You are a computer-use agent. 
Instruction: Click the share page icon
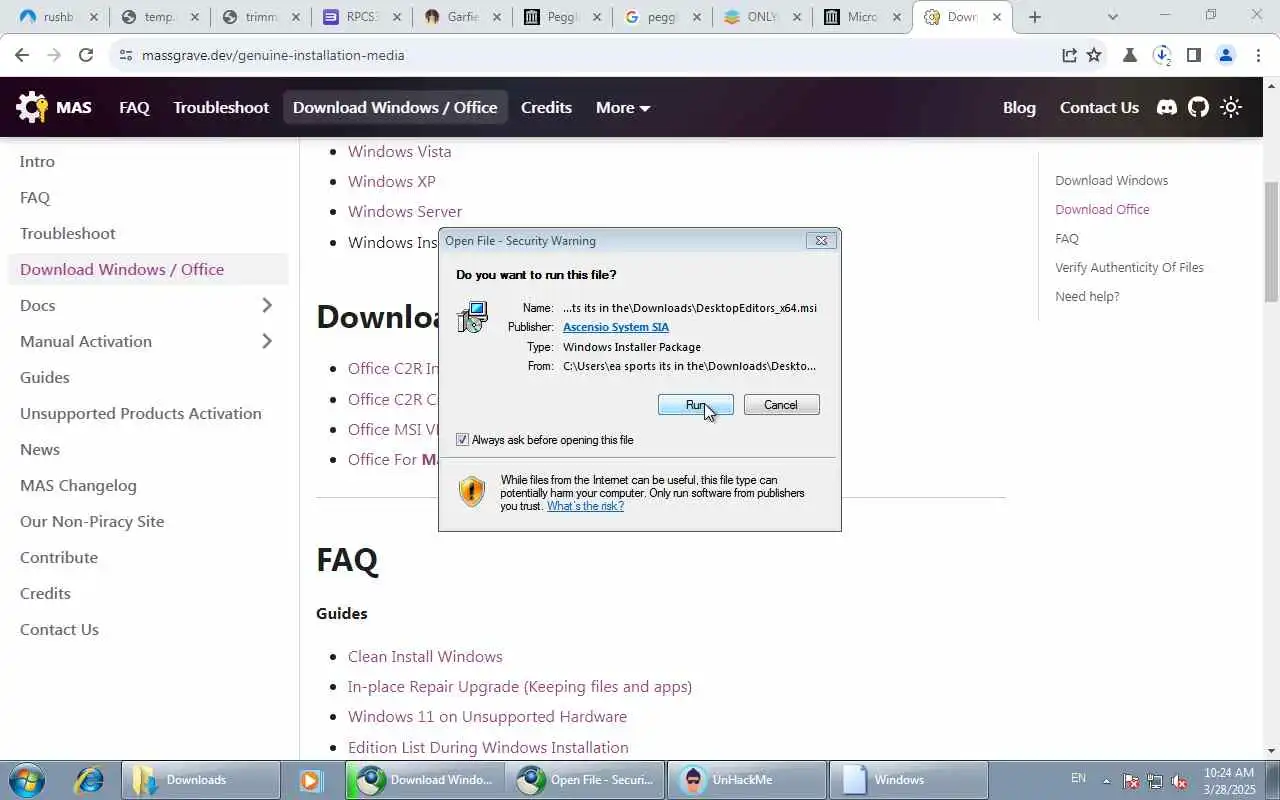(x=1069, y=55)
